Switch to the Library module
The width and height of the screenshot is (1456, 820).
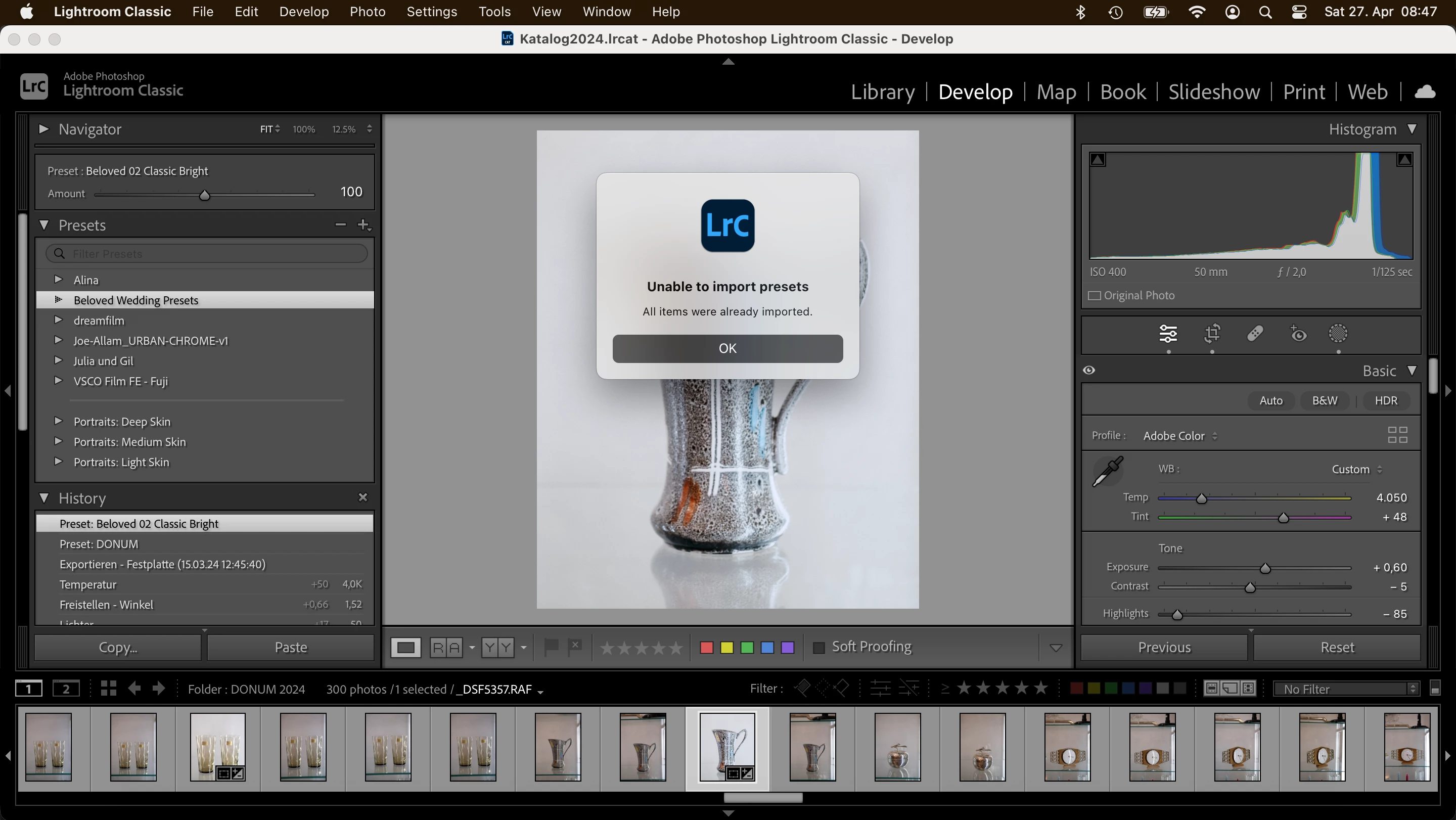tap(882, 92)
